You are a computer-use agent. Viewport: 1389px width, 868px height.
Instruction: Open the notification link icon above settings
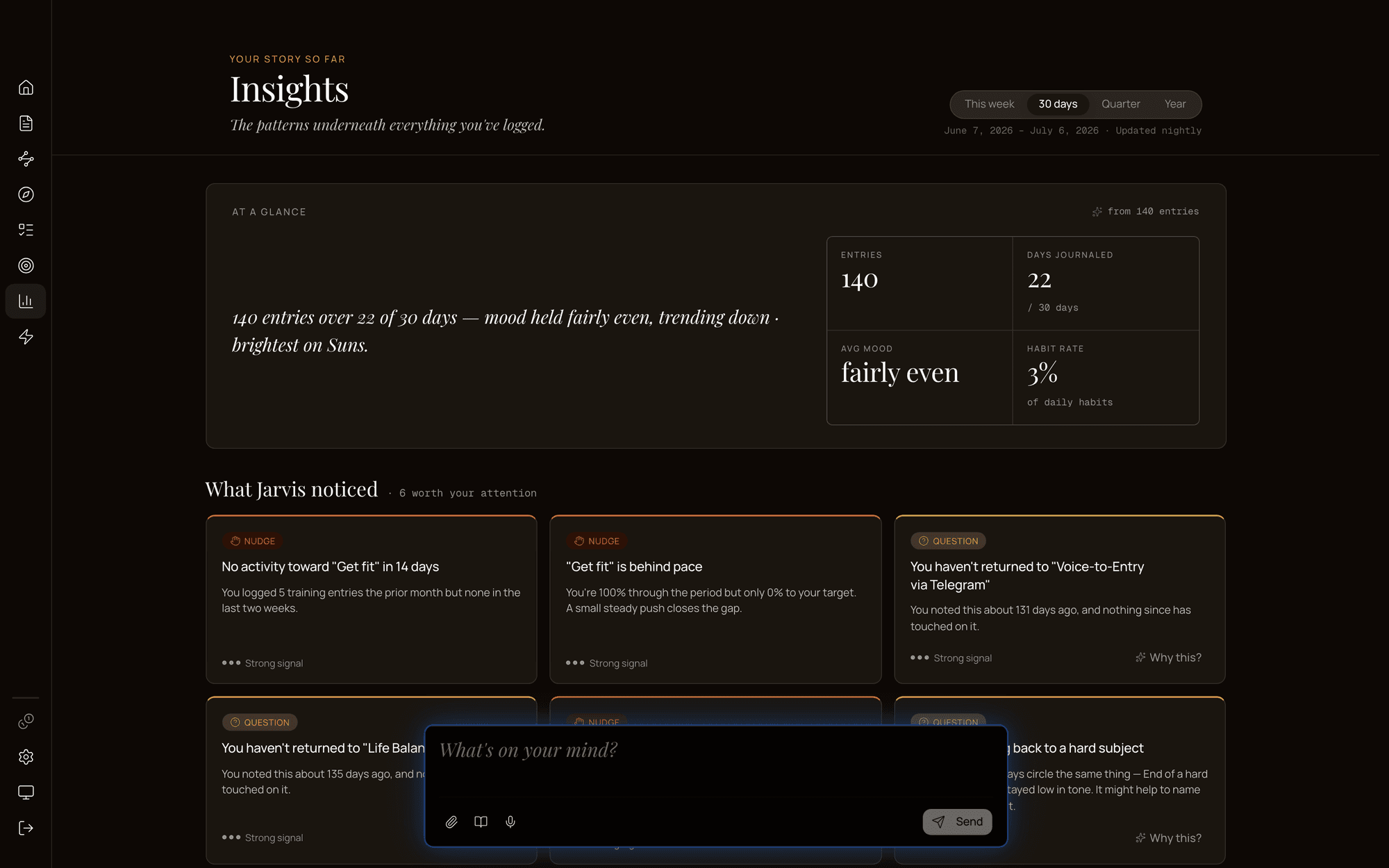tap(26, 721)
